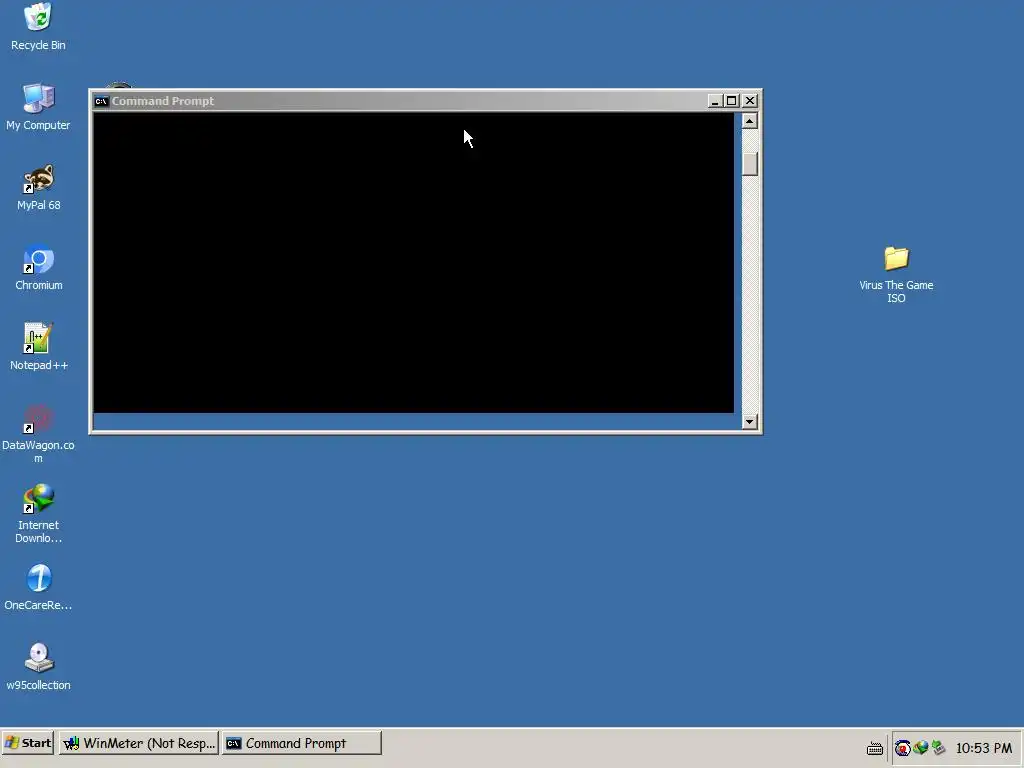Minimize the Command Prompt window
The width and height of the screenshot is (1024, 768).
[714, 101]
